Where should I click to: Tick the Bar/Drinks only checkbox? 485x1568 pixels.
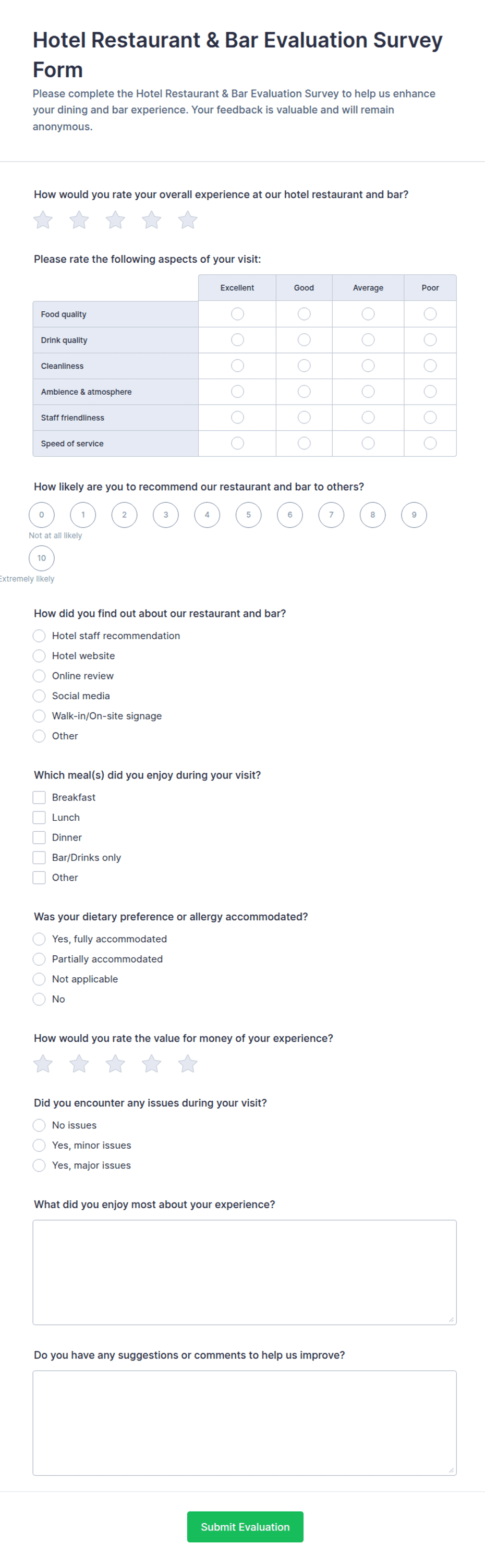pos(39,858)
